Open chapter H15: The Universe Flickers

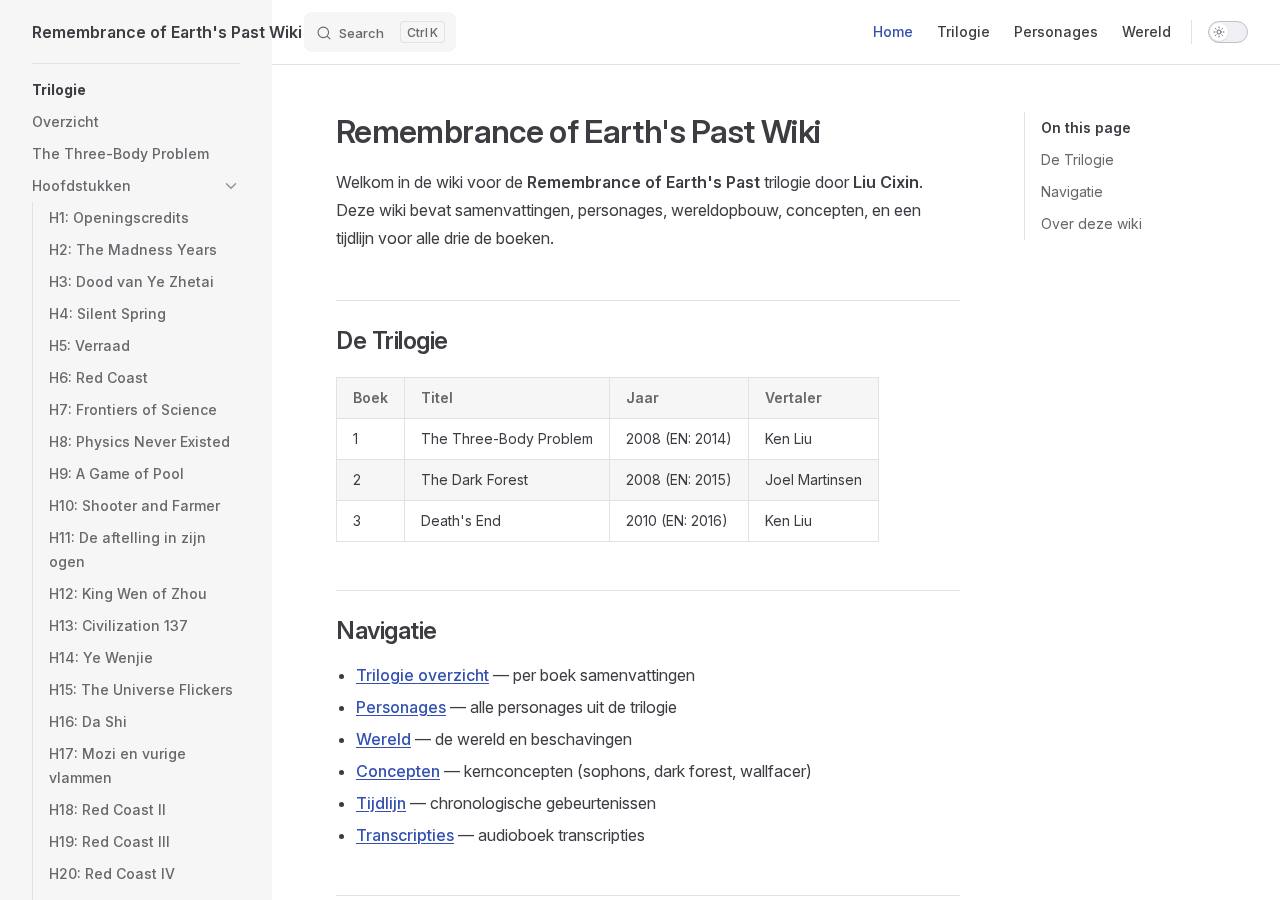tap(141, 690)
